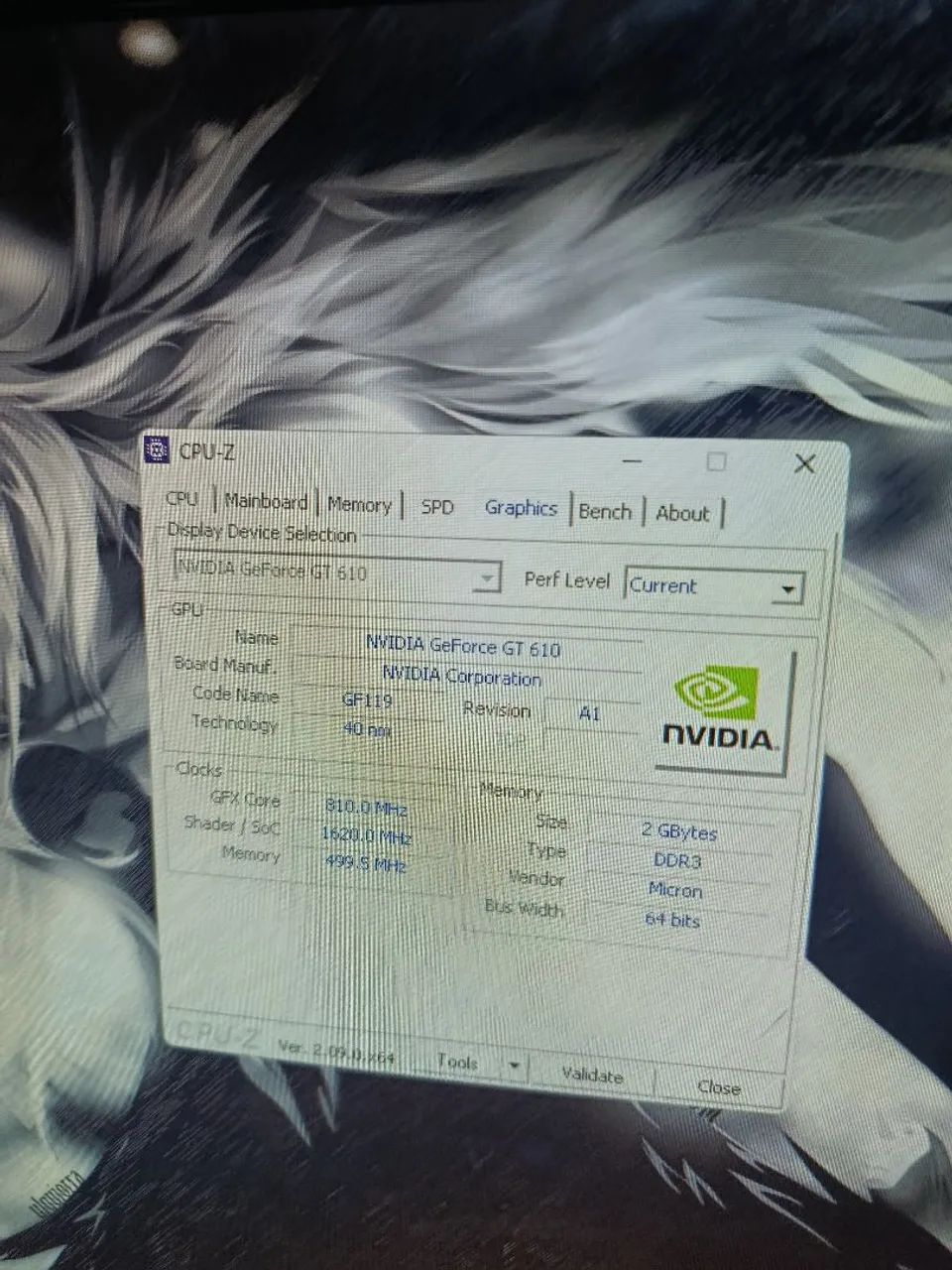This screenshot has width=952, height=1270.
Task: Open the Bench tab
Action: point(605,511)
